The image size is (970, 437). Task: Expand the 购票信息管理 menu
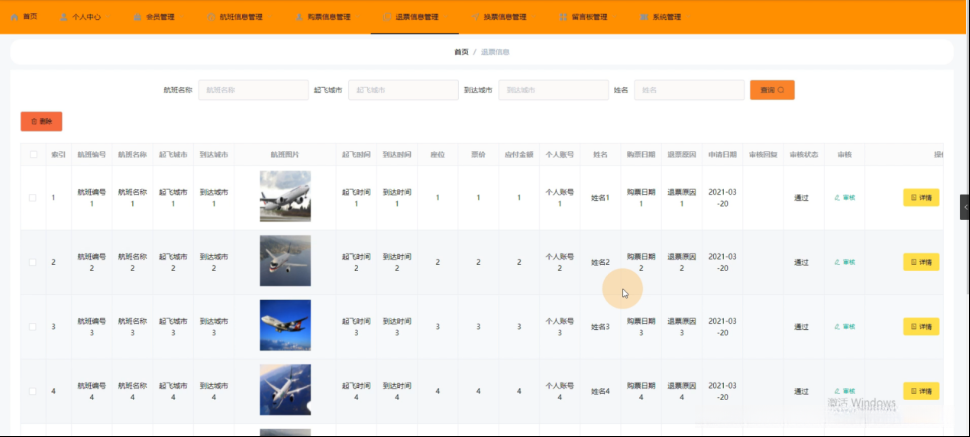click(323, 17)
